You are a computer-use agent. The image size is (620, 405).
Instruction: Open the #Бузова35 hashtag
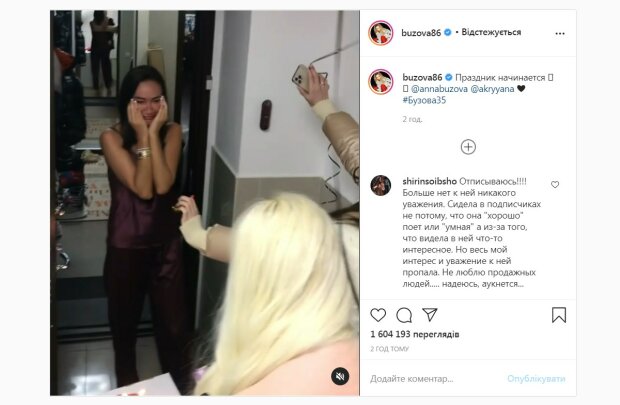[424, 100]
